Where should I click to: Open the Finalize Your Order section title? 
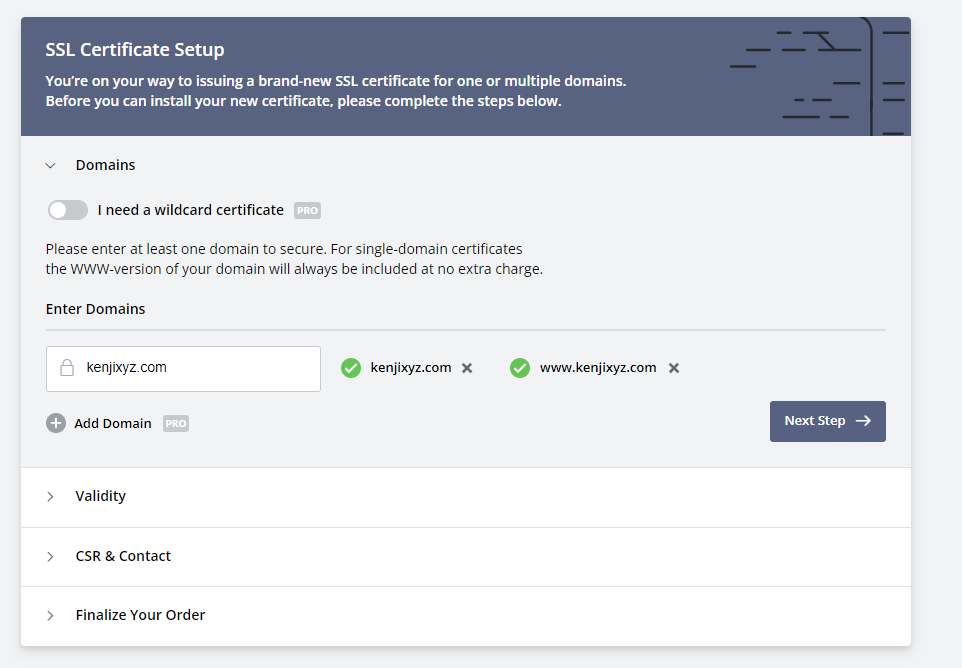(x=140, y=615)
